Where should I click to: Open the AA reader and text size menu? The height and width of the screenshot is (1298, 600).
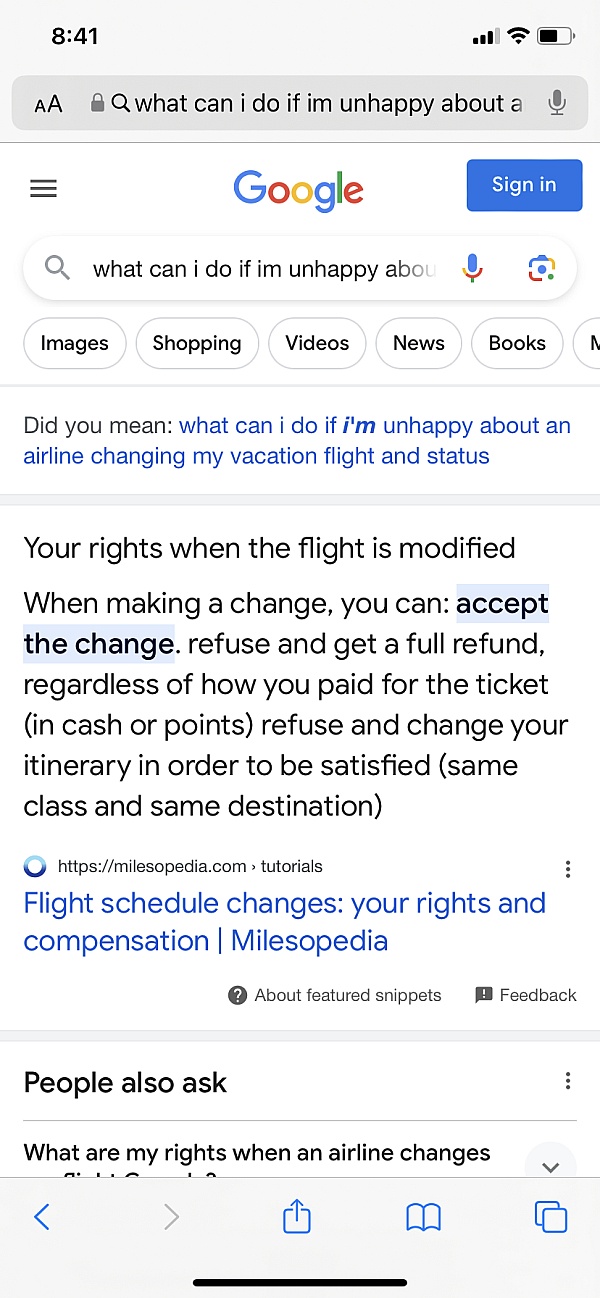48,104
